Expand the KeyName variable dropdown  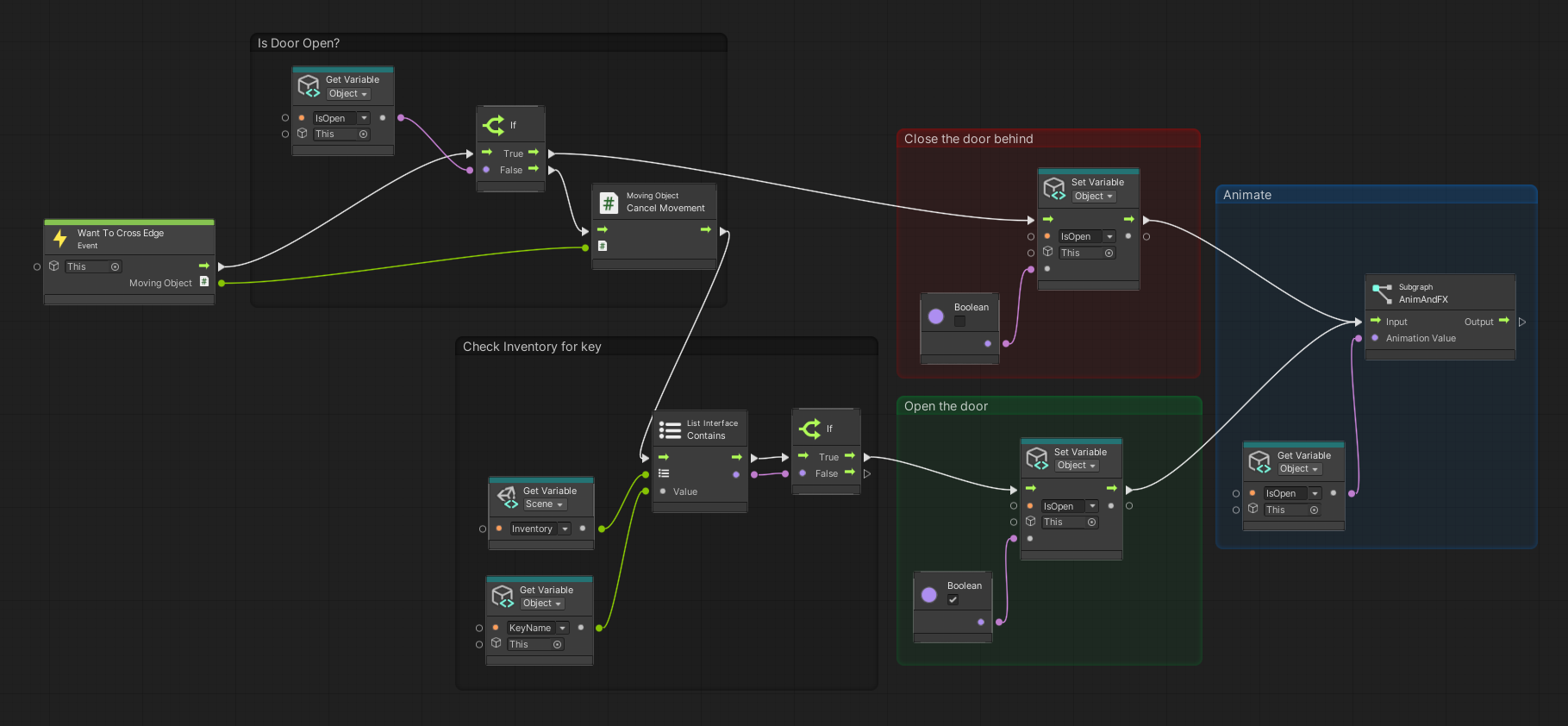point(562,629)
